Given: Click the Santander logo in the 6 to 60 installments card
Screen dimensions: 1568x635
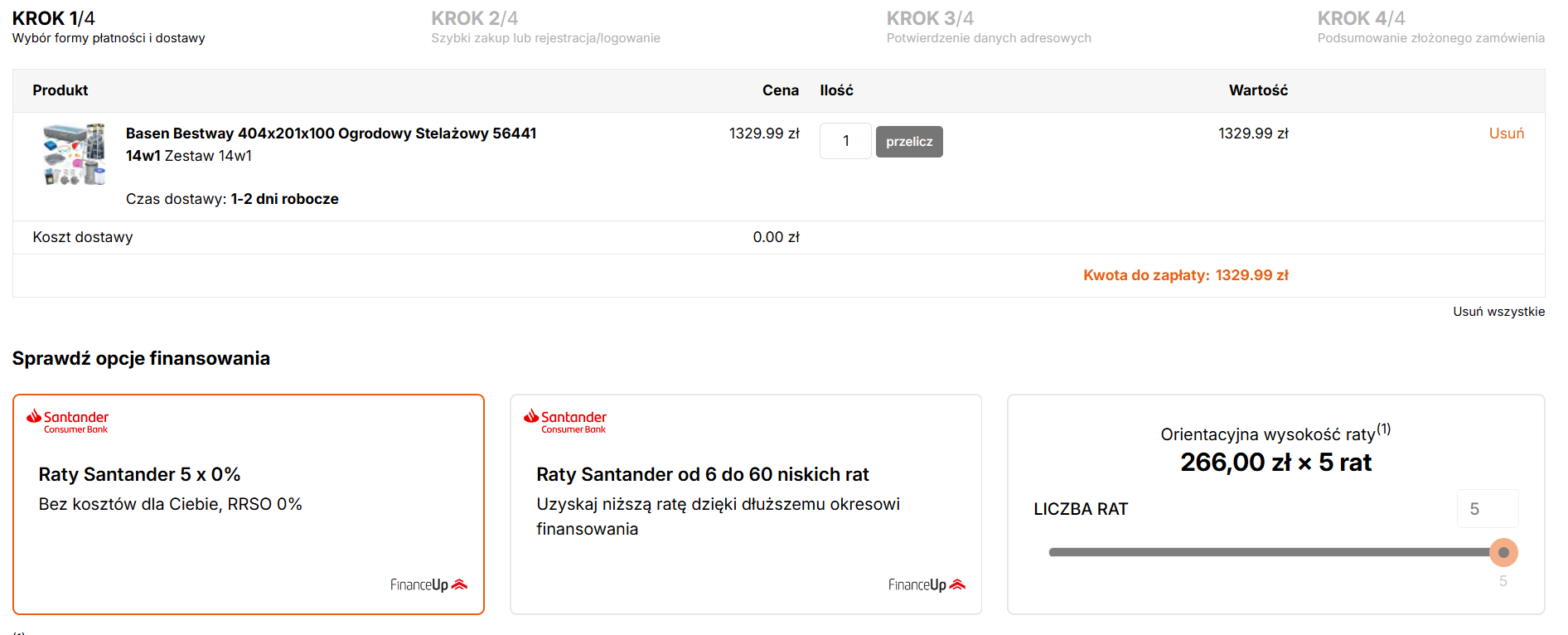Looking at the screenshot, I should coord(564,421).
